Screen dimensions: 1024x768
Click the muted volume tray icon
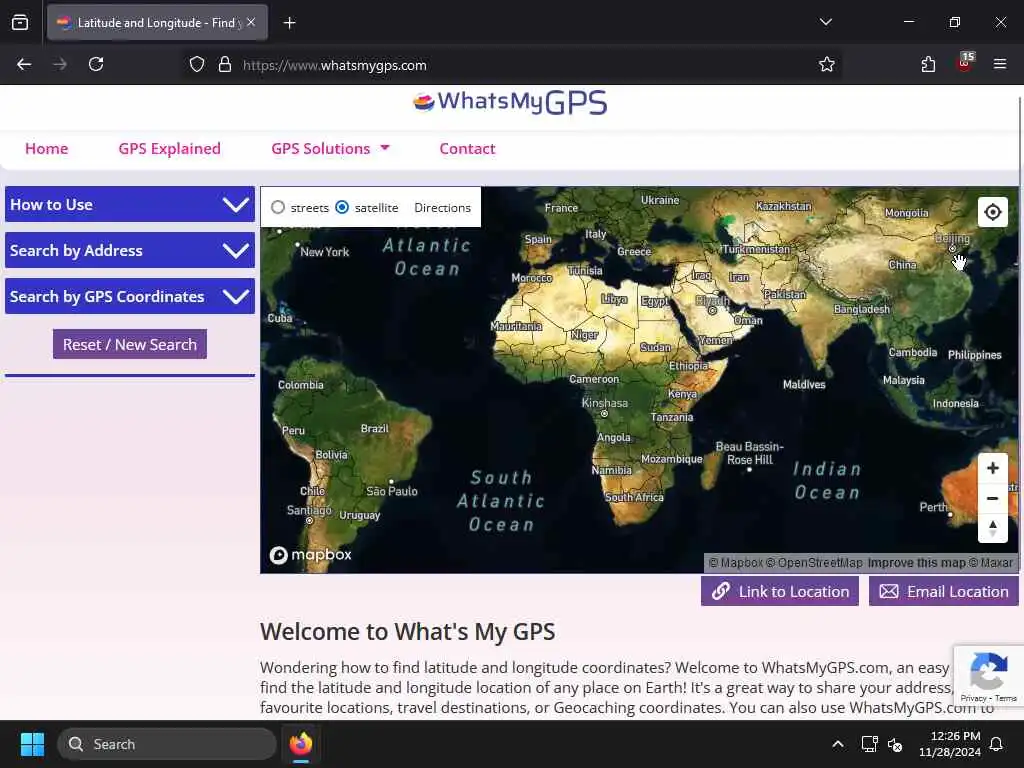[895, 744]
